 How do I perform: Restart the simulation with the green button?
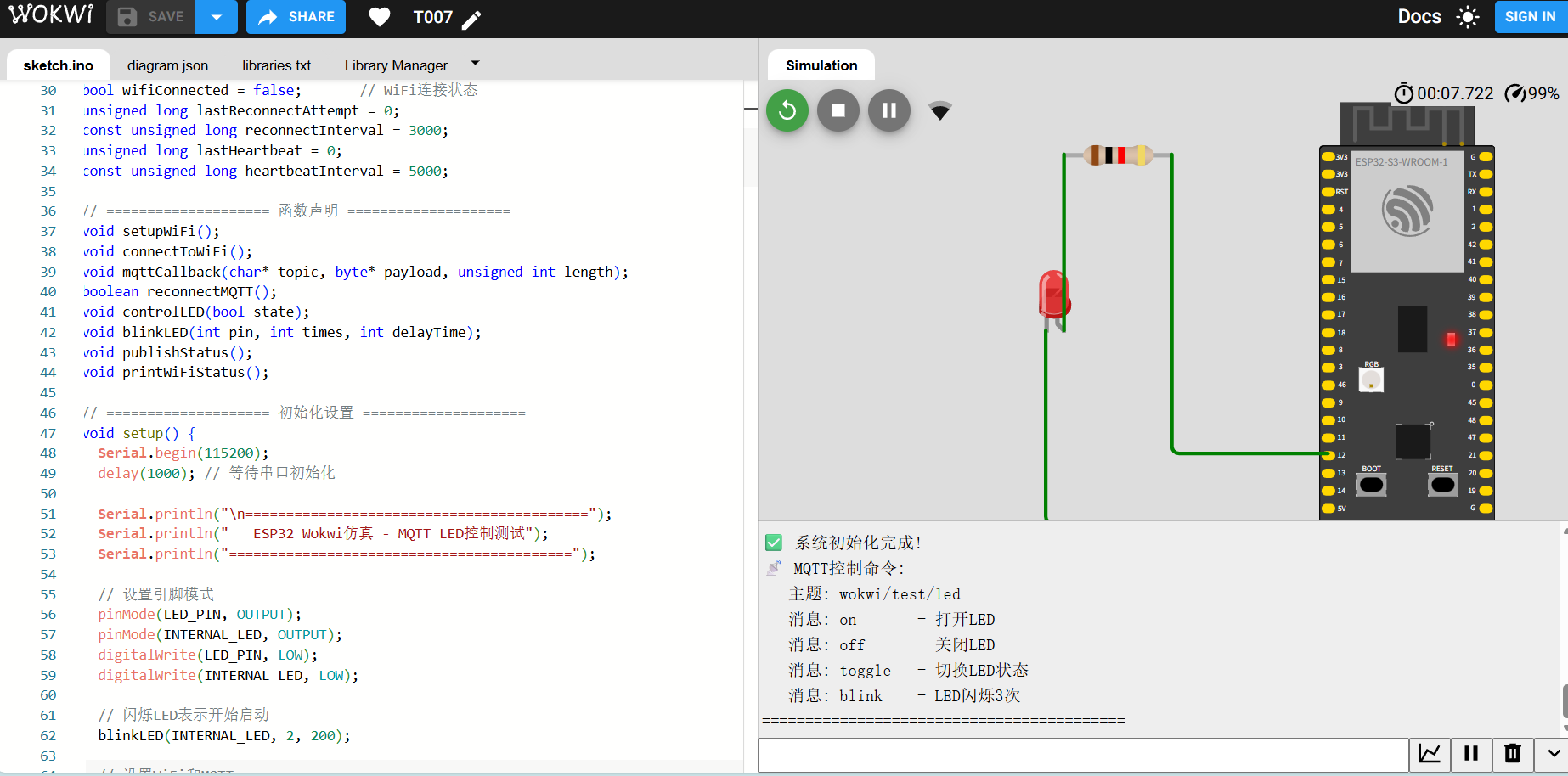tap(787, 110)
